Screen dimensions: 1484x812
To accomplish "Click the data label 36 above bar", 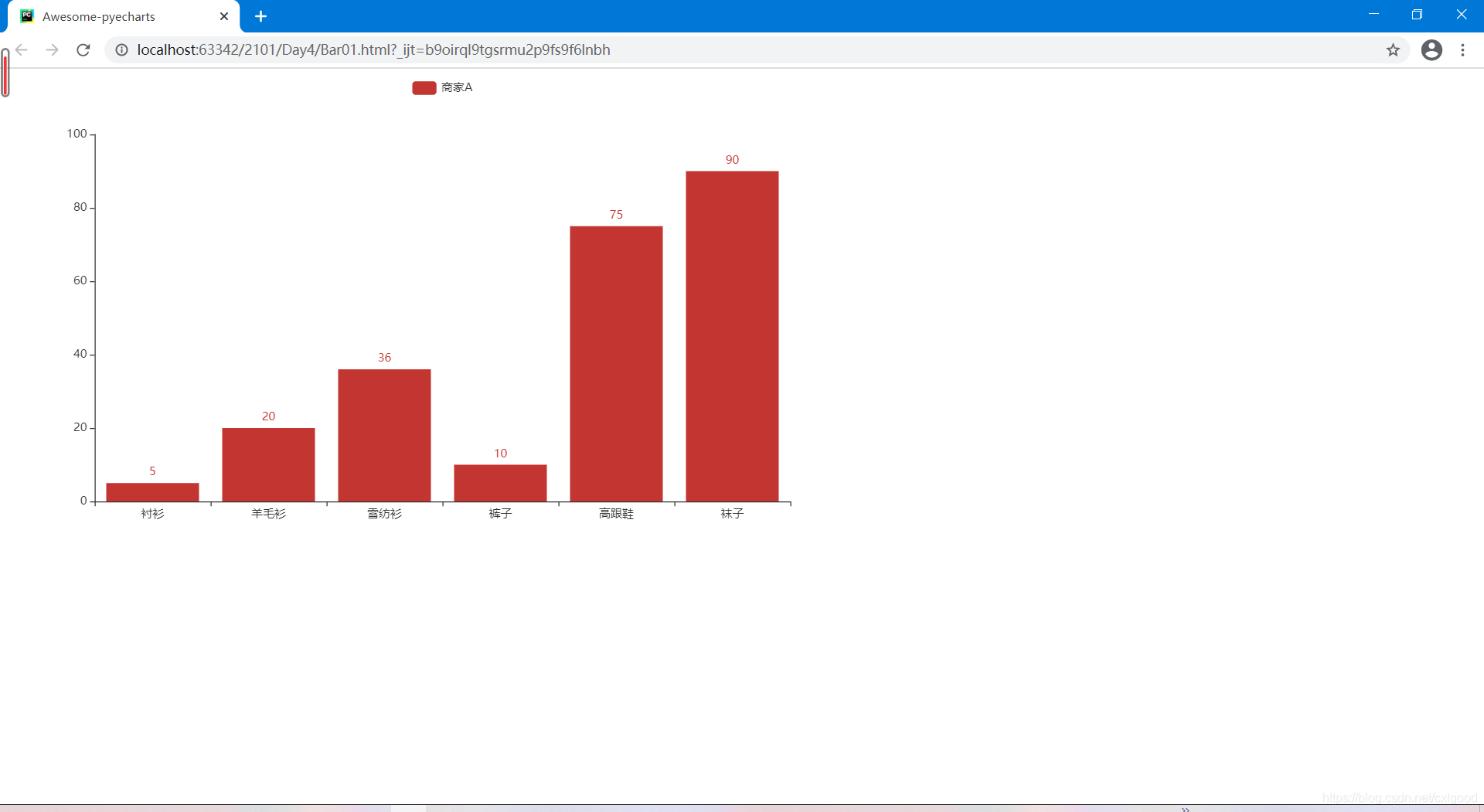I will (x=384, y=358).
